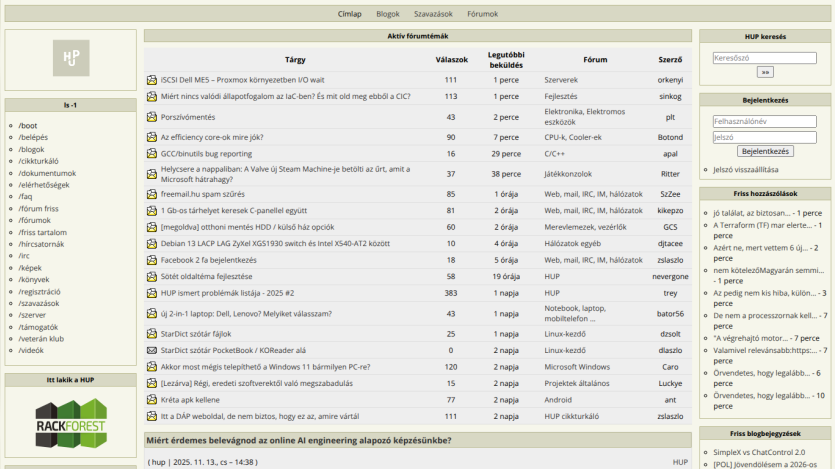This screenshot has height=469, width=835.
Task: Click the search submit >> button
Action: [765, 72]
